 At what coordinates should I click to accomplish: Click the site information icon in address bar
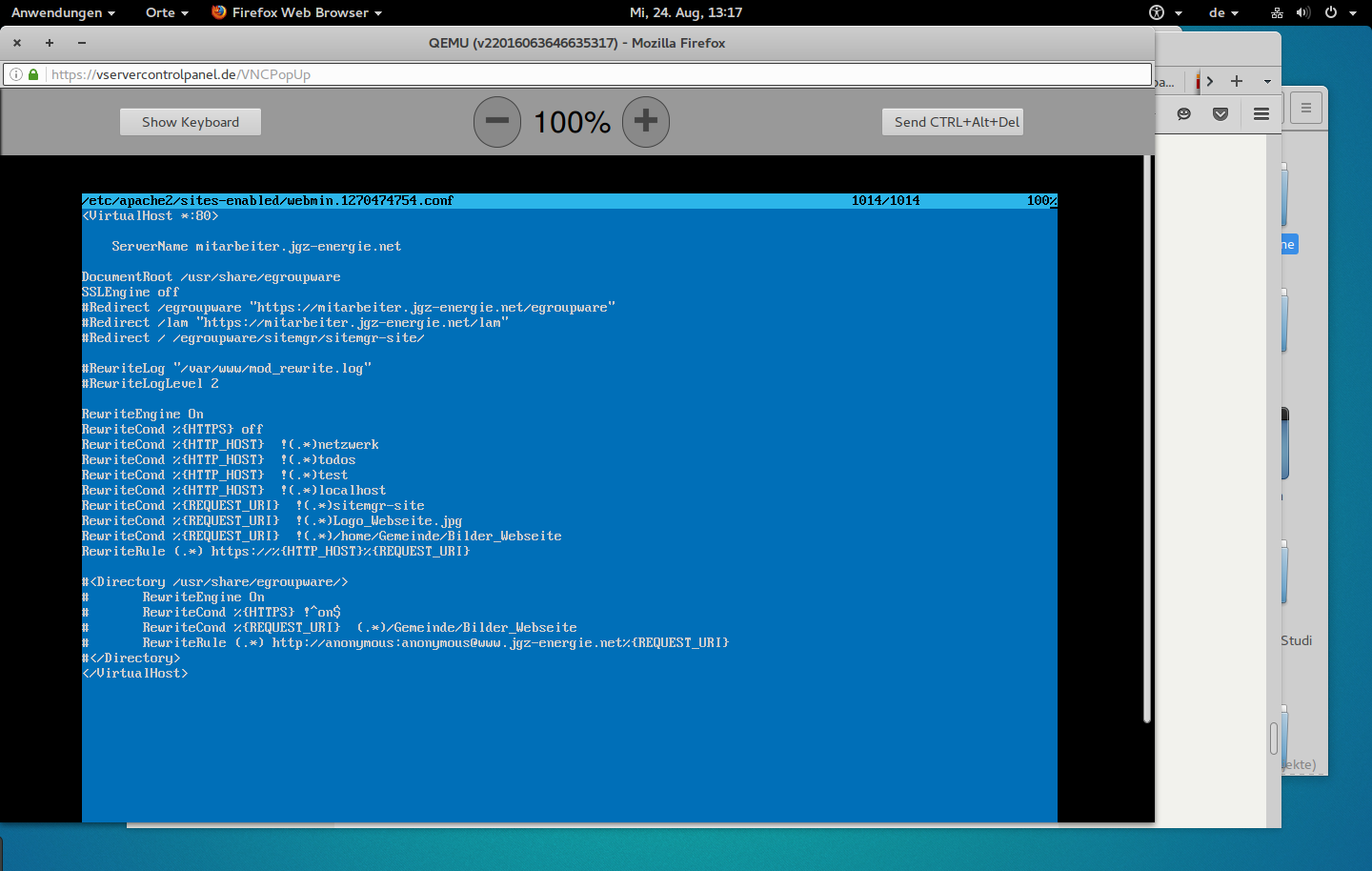(x=16, y=74)
